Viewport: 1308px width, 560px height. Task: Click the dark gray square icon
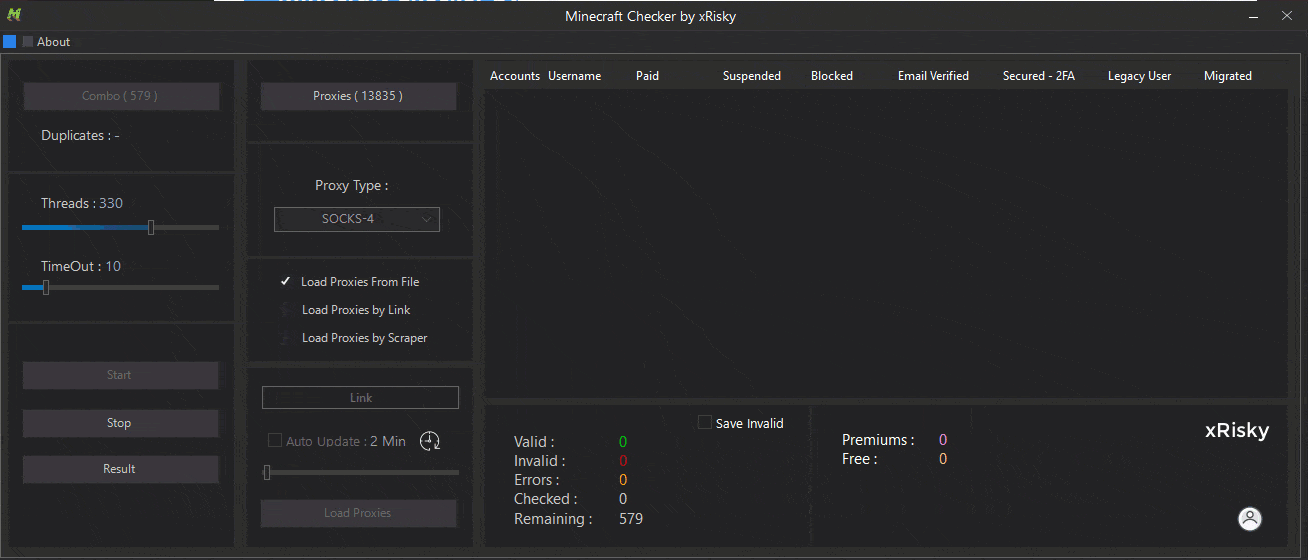tap(28, 42)
